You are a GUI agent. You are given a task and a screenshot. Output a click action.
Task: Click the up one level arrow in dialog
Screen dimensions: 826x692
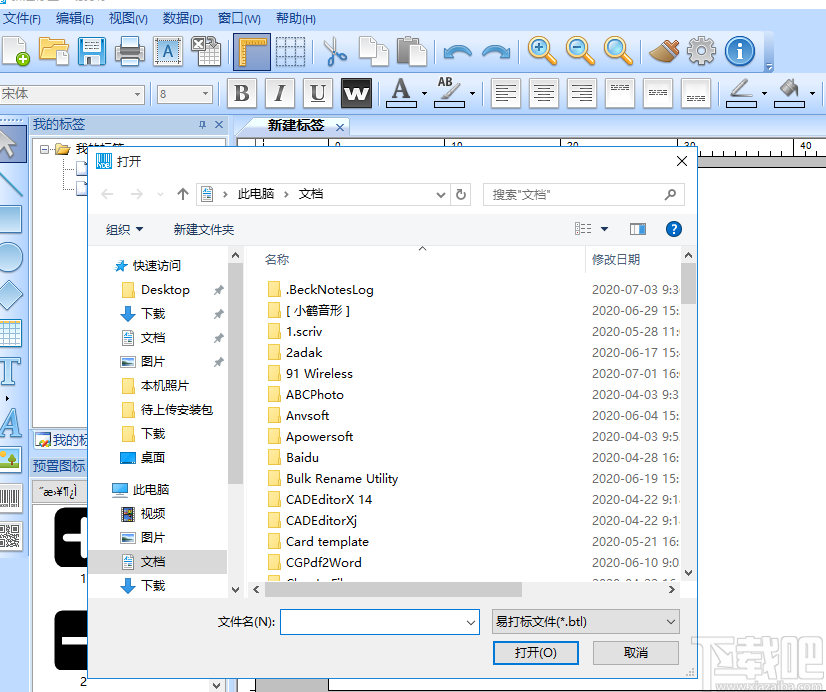tap(183, 194)
